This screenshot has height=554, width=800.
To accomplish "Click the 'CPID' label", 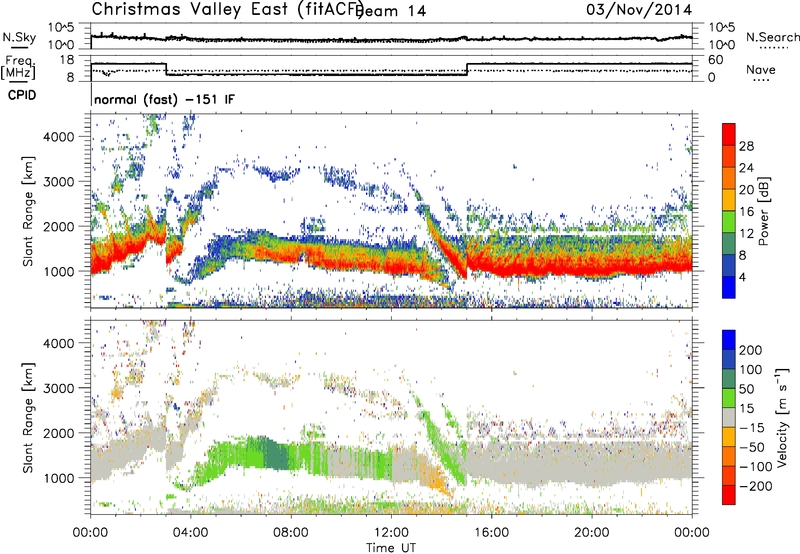I will [x=22, y=95].
